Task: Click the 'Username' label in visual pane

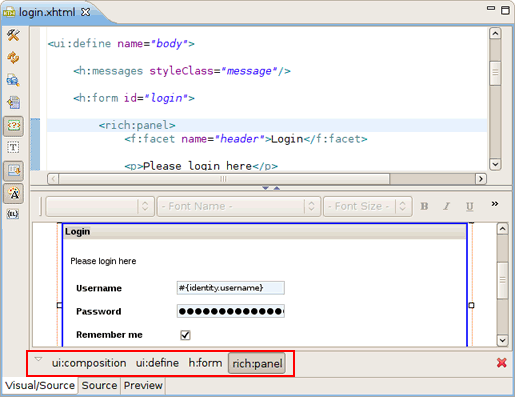Action: (99, 288)
